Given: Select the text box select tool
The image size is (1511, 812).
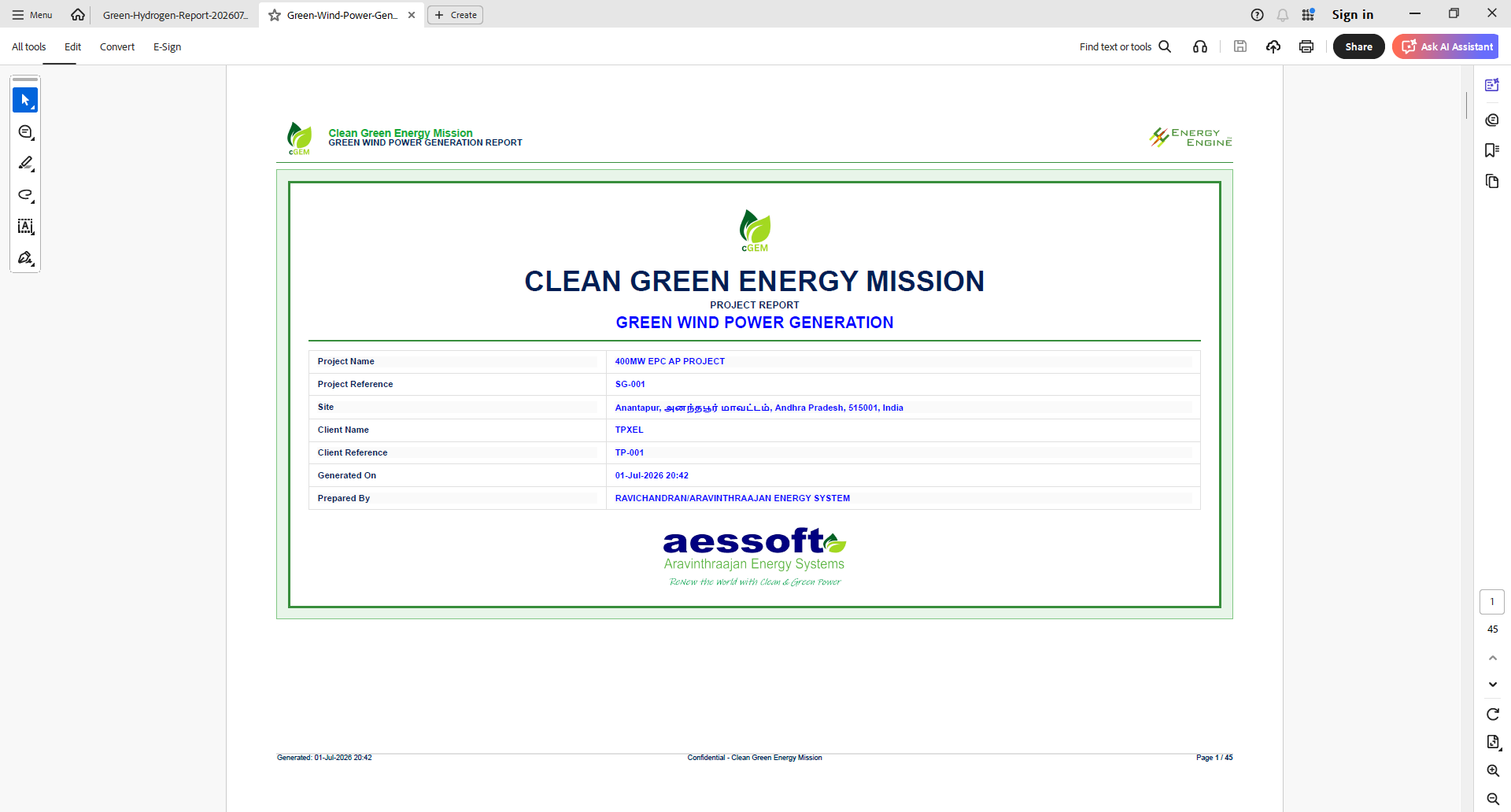Looking at the screenshot, I should pos(25,227).
